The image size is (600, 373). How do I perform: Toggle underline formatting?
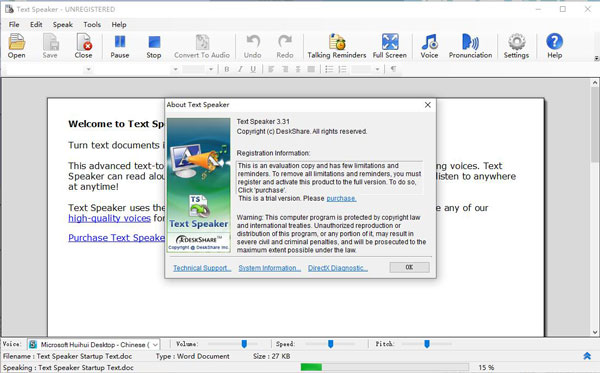[253, 69]
